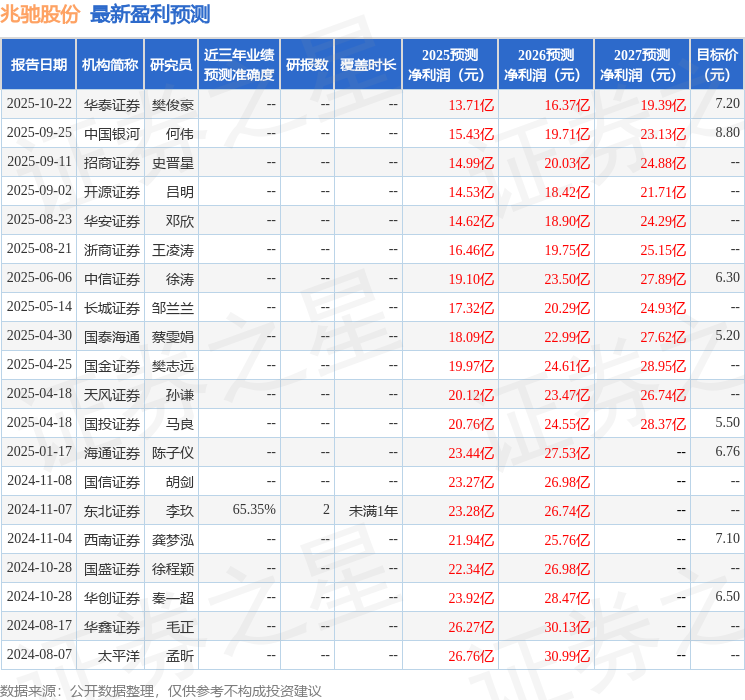This screenshot has height=700, width=745.
Task: Click the 东北证券 institution cell
Action: point(112,511)
